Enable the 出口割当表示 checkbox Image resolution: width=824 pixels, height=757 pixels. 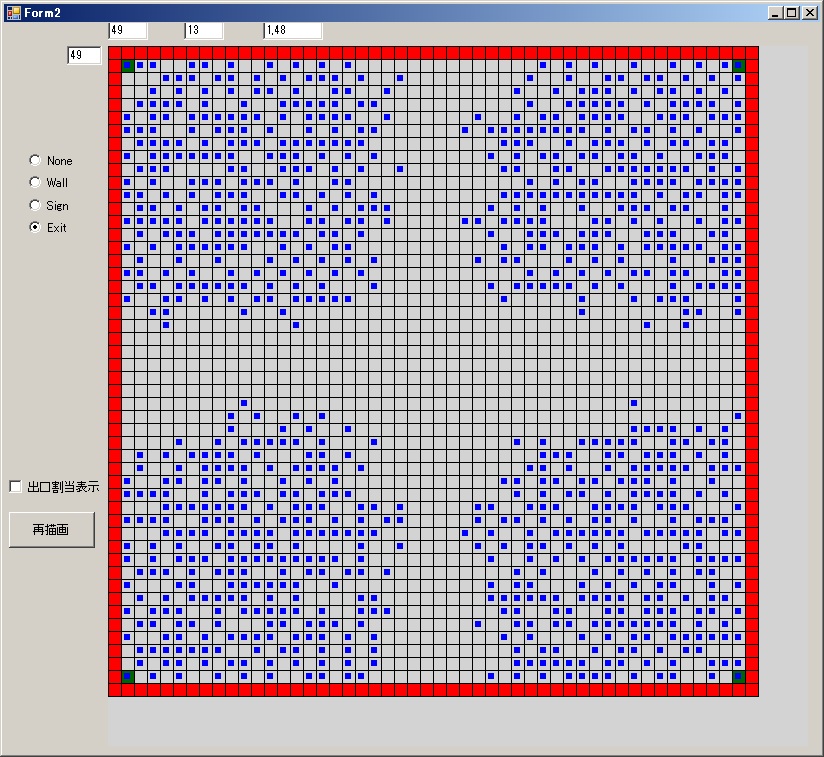tap(16, 486)
